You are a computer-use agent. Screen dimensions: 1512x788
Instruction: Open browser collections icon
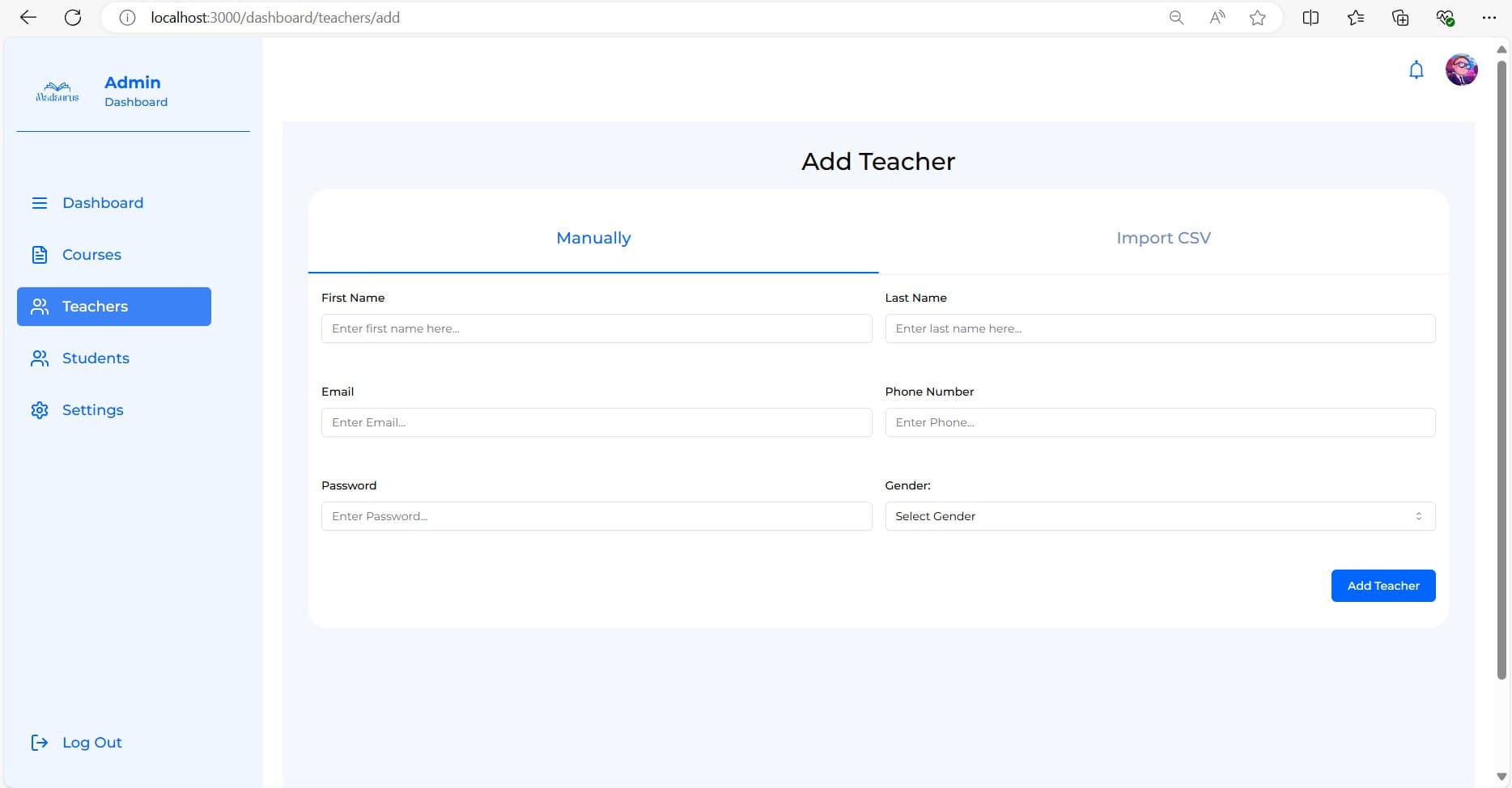(1400, 18)
